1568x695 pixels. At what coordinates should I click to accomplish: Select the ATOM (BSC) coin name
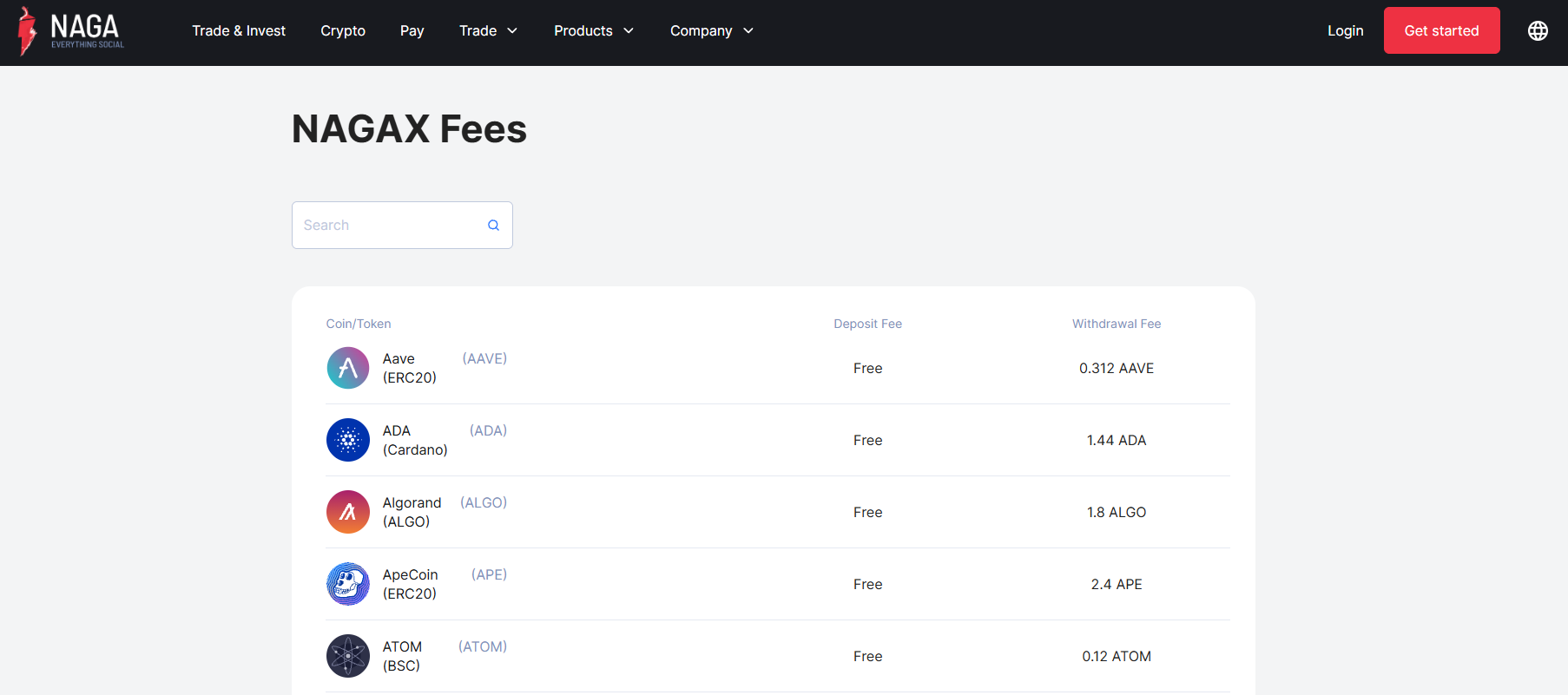[x=403, y=656]
